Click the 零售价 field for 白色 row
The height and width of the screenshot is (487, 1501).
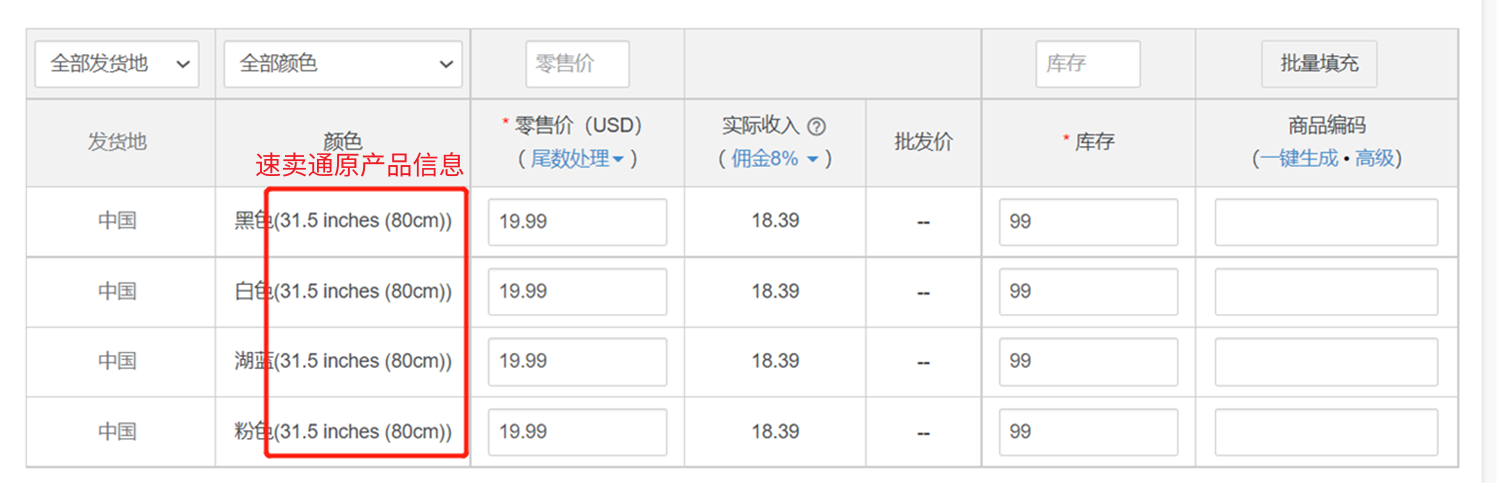click(577, 292)
